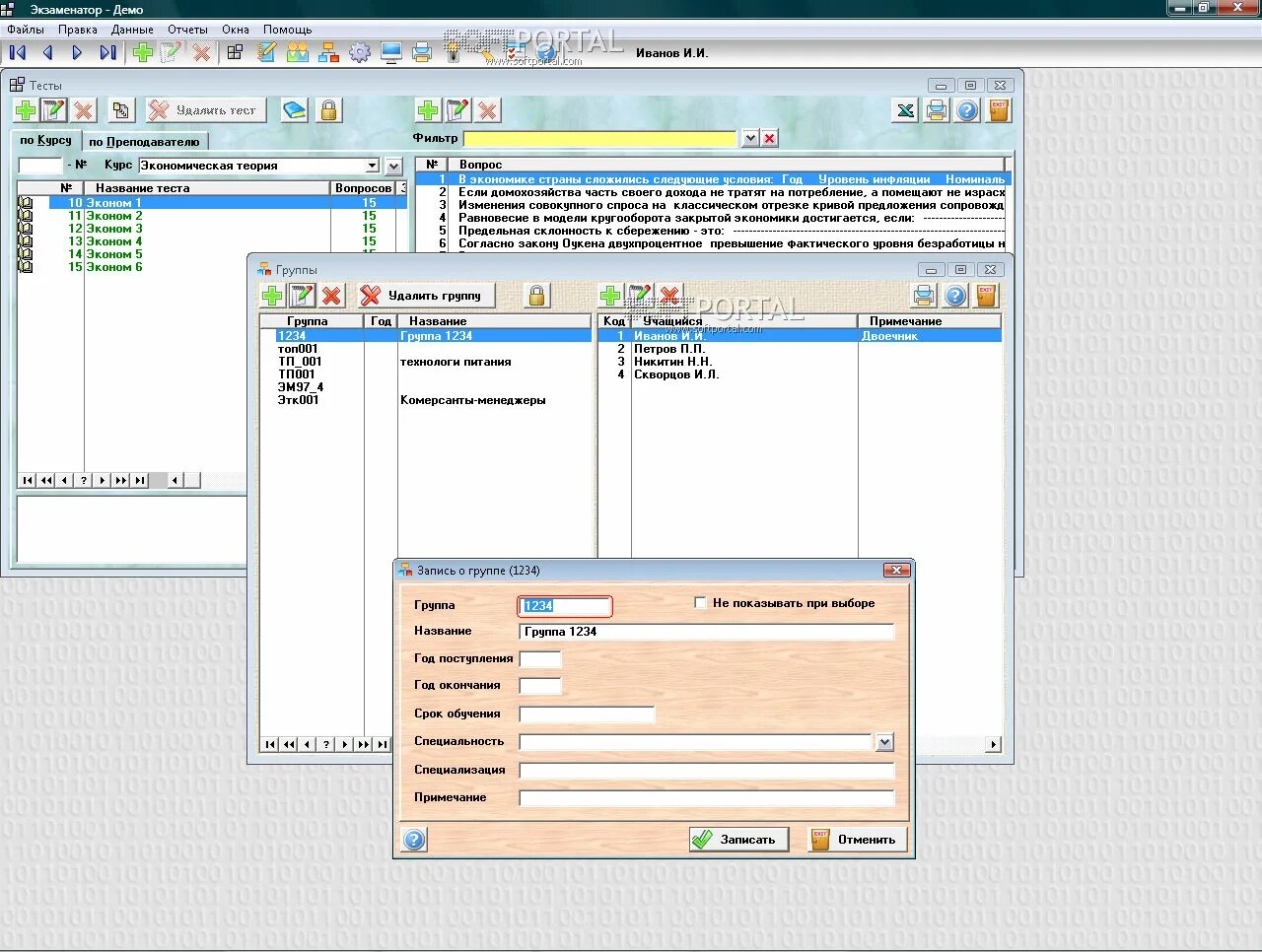The image size is (1262, 952).
Task: Edit selected group in Группы window
Action: [302, 295]
